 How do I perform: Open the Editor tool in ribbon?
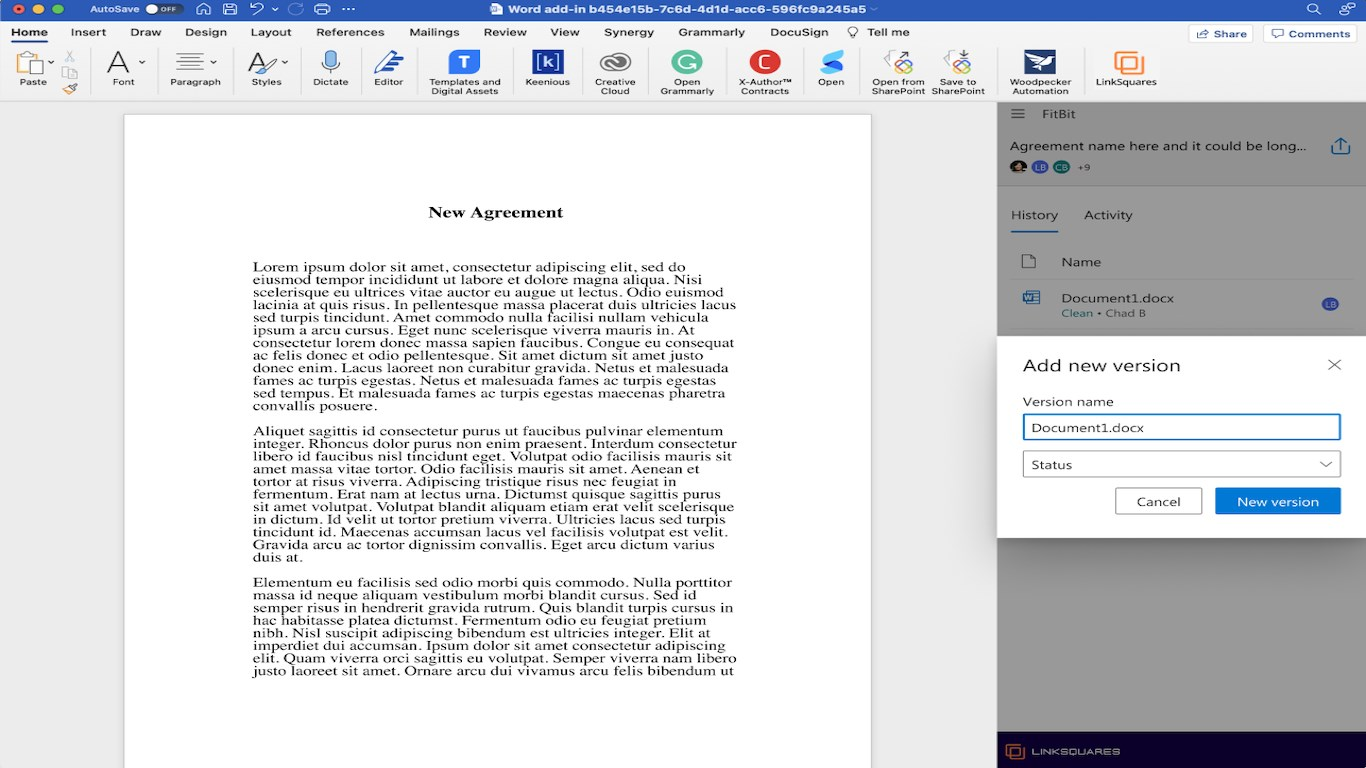[x=388, y=64]
